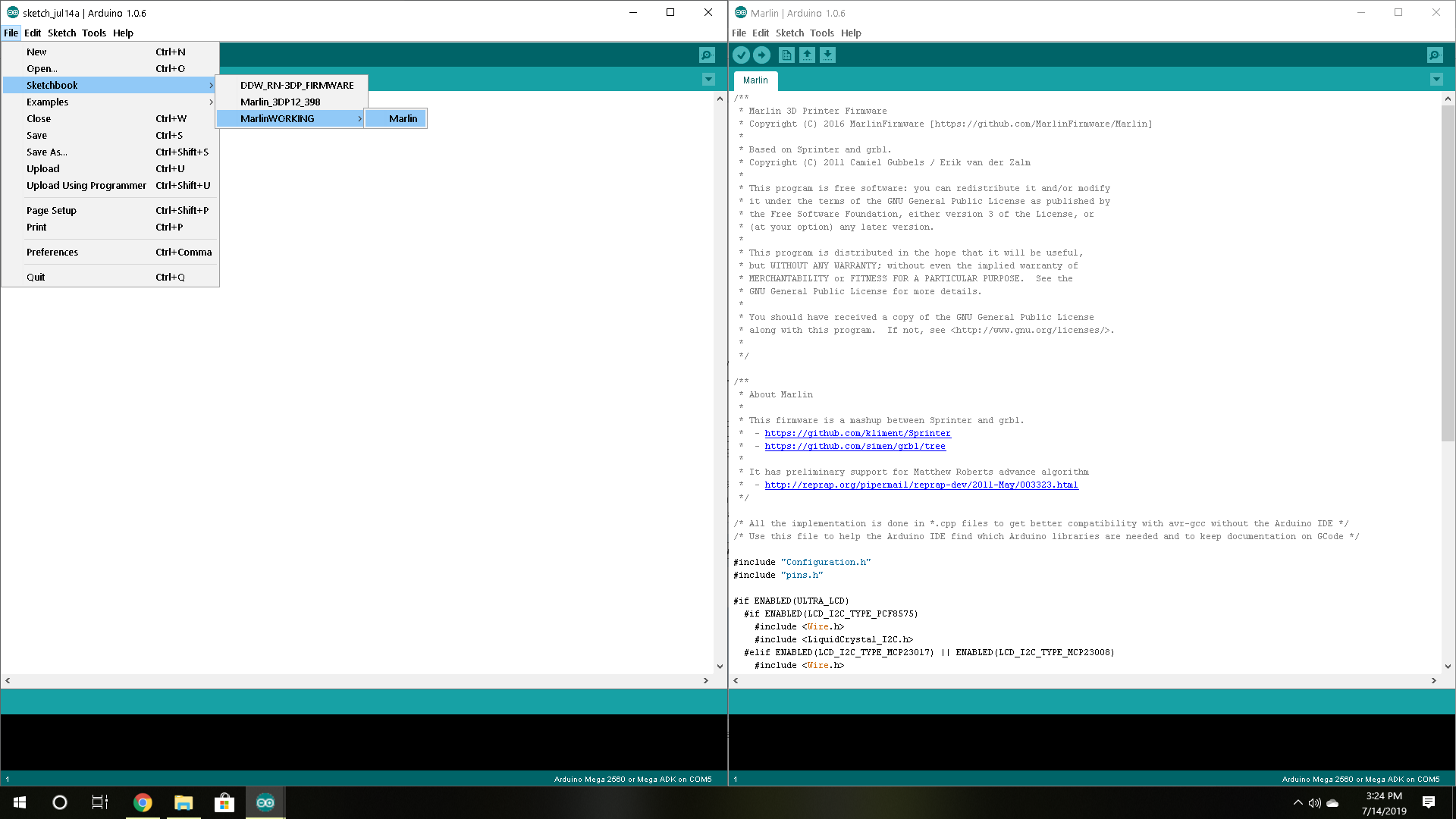The width and height of the screenshot is (1456, 819).
Task: Select Save As from the File menu
Action: coord(47,152)
